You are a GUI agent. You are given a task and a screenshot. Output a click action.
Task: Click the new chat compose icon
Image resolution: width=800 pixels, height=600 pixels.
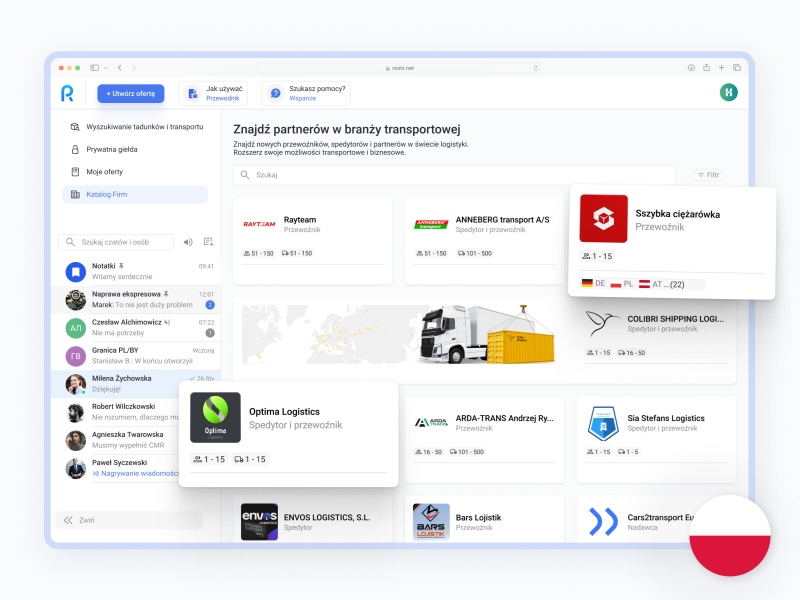pyautogui.click(x=208, y=242)
